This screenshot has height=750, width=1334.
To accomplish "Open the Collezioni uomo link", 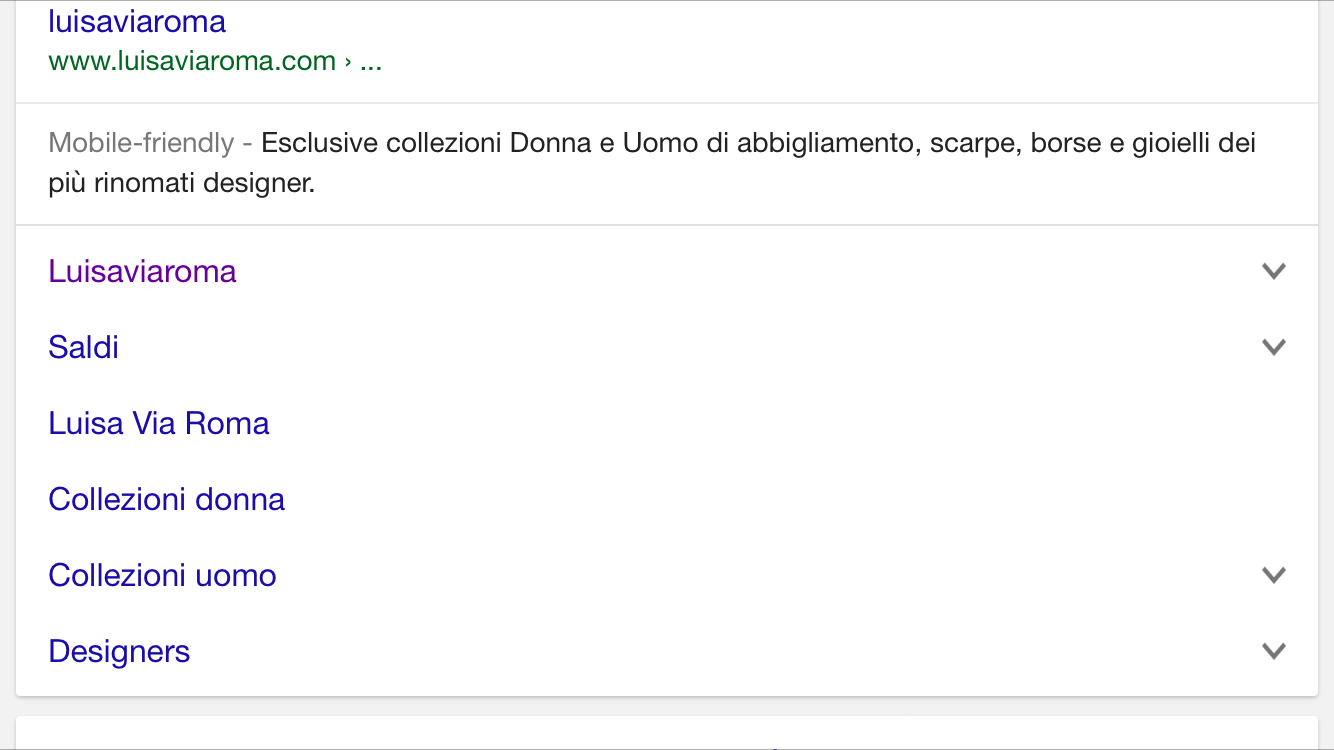I will coord(162,575).
